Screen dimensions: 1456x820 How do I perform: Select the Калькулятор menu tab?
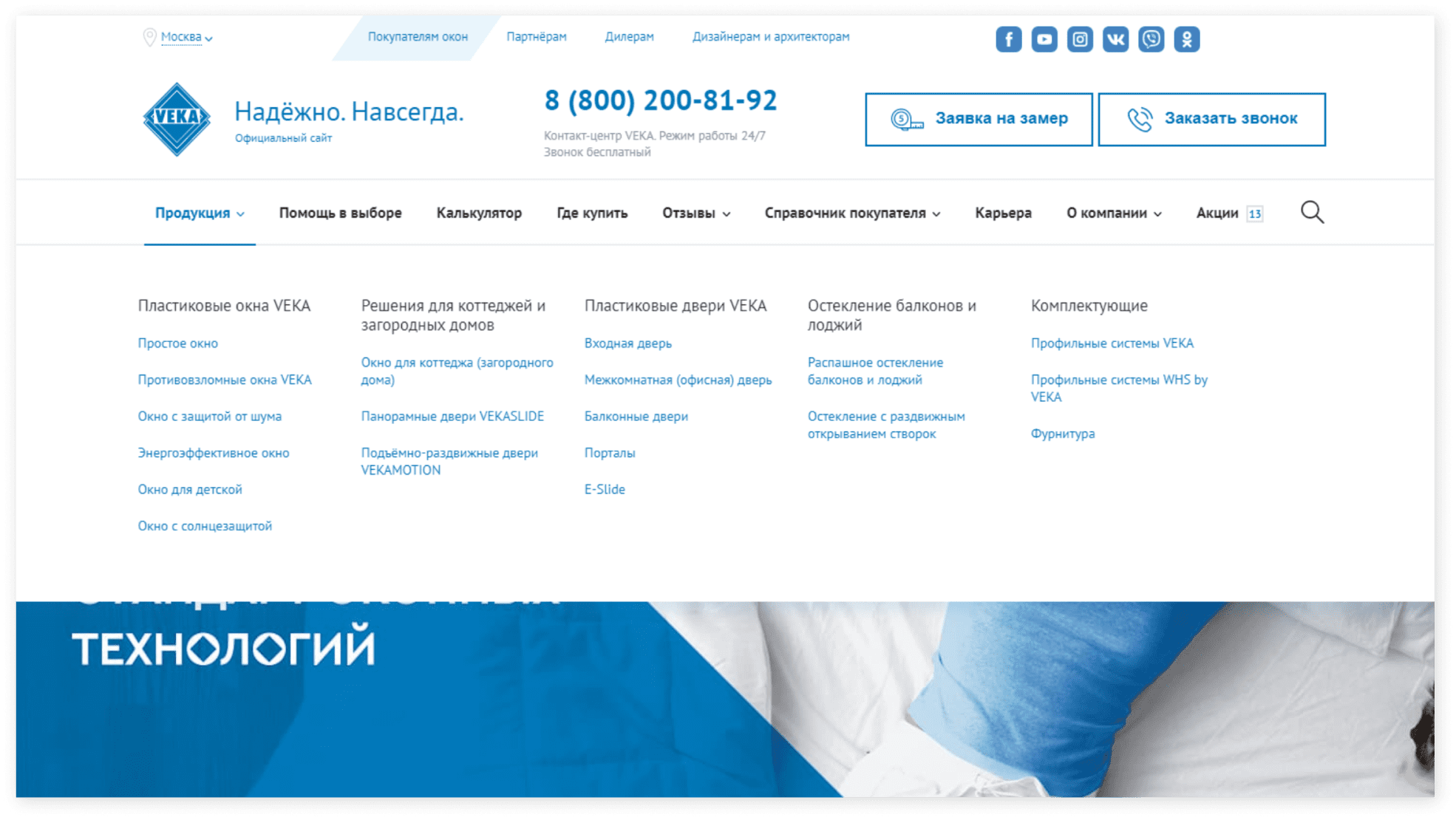479,212
